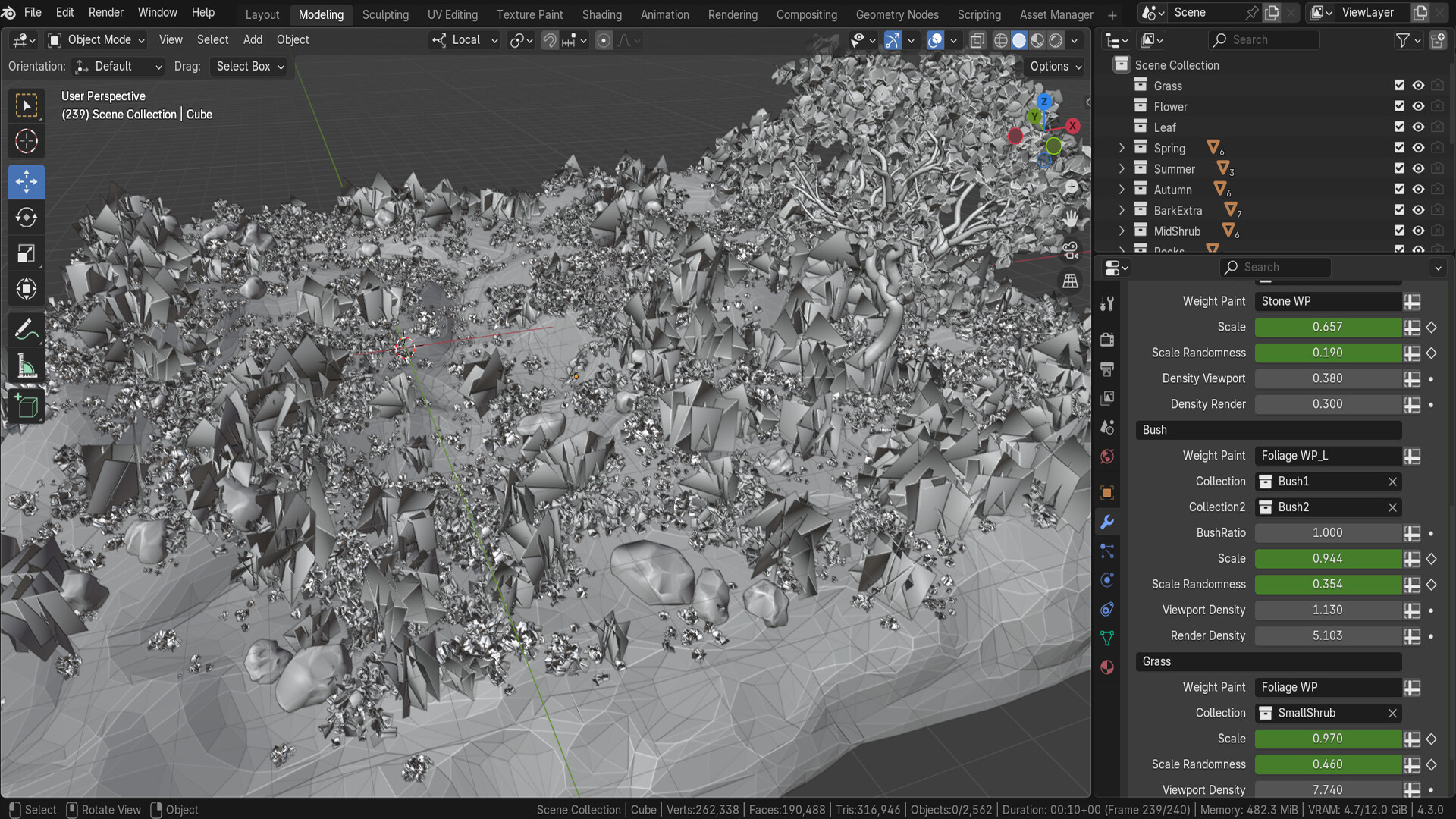Activate the Rotate tool
Image resolution: width=1456 pixels, height=819 pixels.
click(x=27, y=218)
